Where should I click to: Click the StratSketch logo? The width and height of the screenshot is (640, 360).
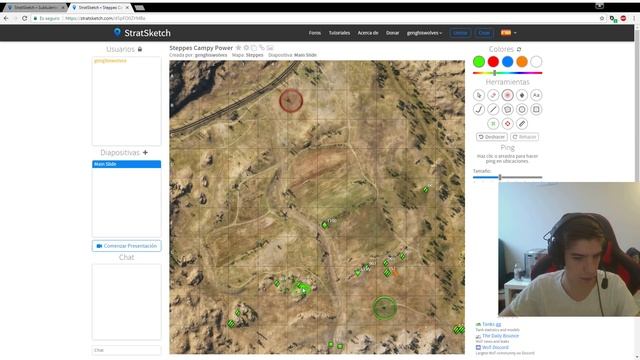(142, 33)
